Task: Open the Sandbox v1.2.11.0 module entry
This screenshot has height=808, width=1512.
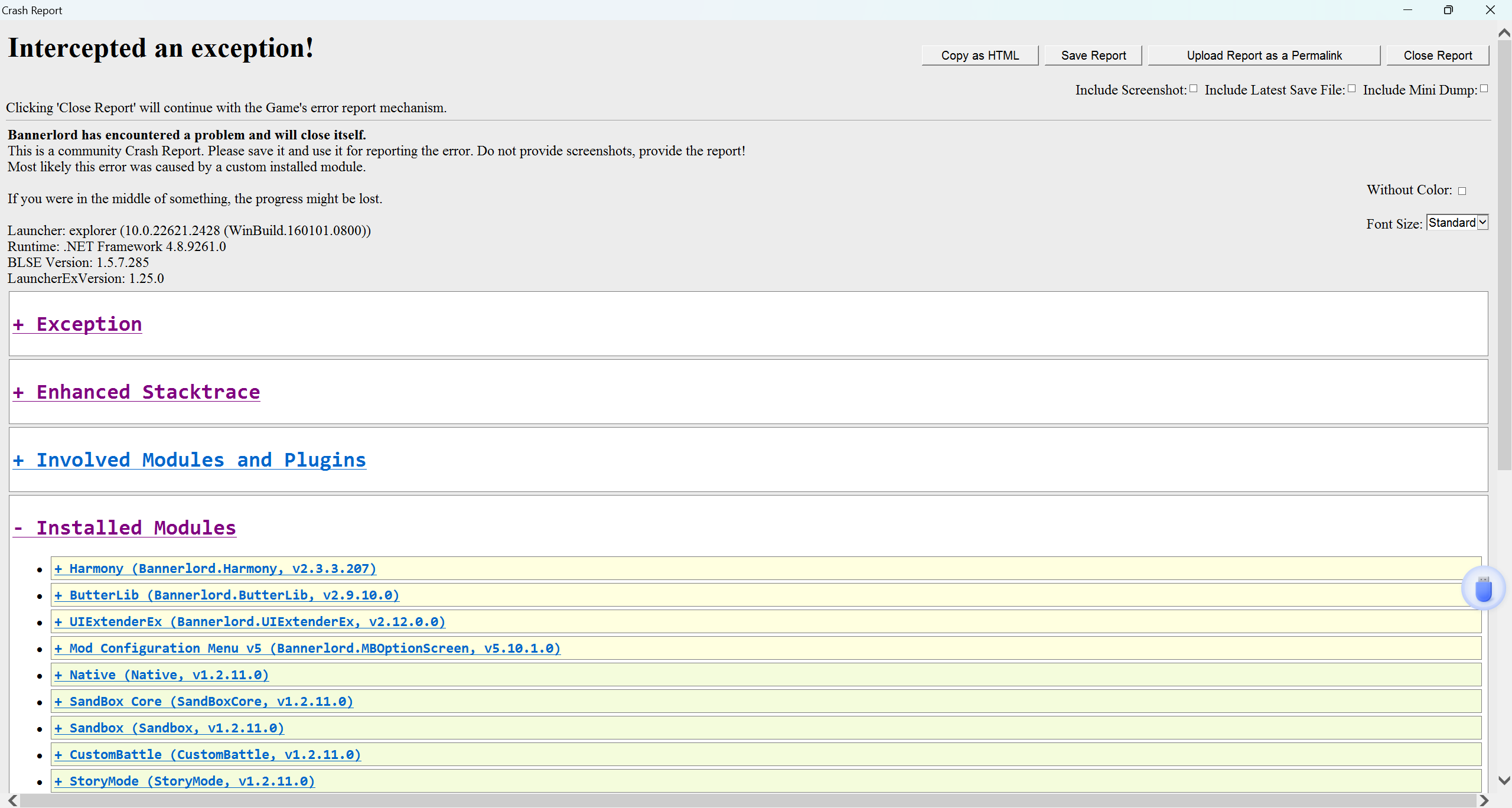Action: click(x=170, y=728)
